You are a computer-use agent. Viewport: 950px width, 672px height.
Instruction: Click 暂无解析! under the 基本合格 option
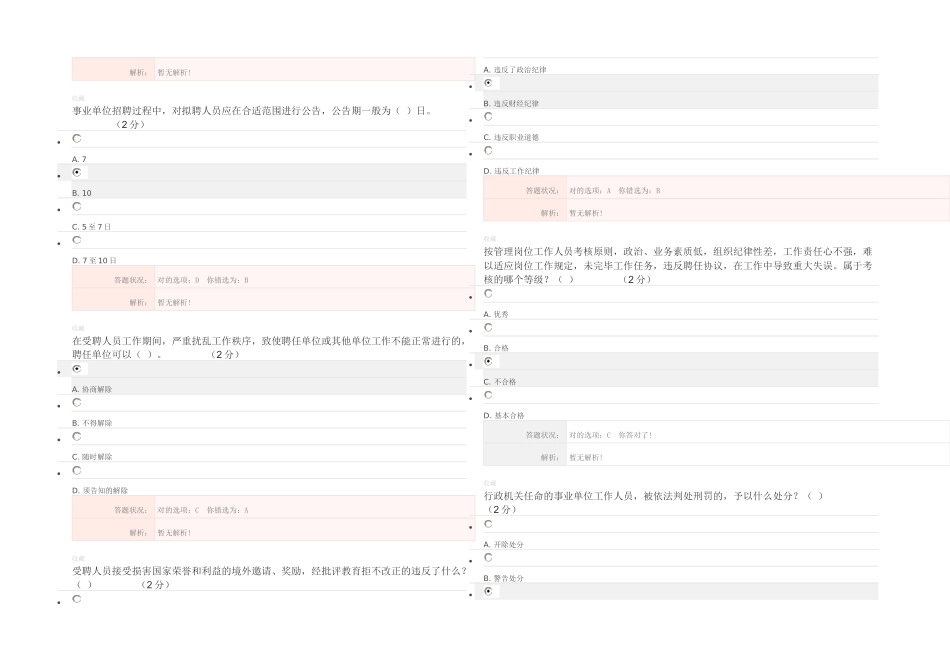(585, 458)
